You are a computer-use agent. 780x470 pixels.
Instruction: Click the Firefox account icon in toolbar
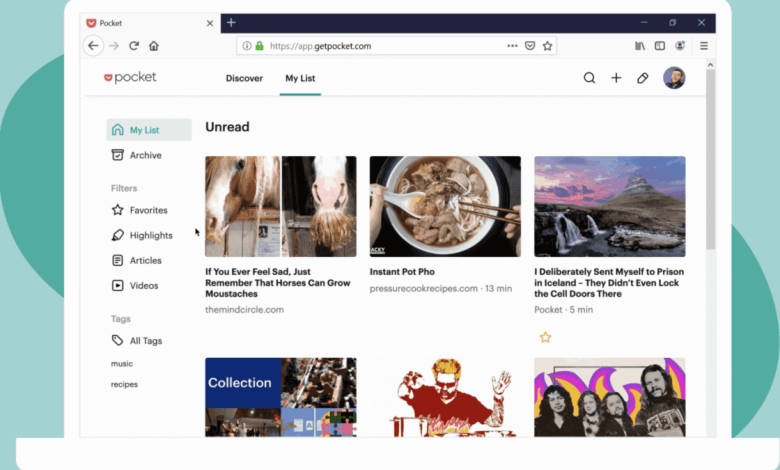point(680,46)
